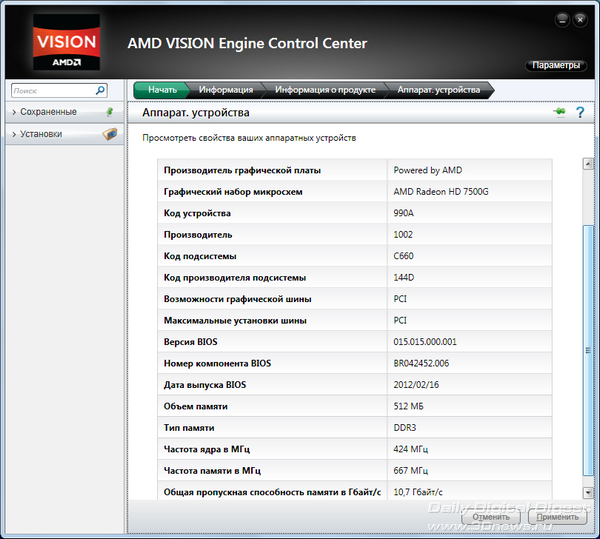600x539 pixels.
Task: Click the Тип памяти label
Action: pos(189,428)
